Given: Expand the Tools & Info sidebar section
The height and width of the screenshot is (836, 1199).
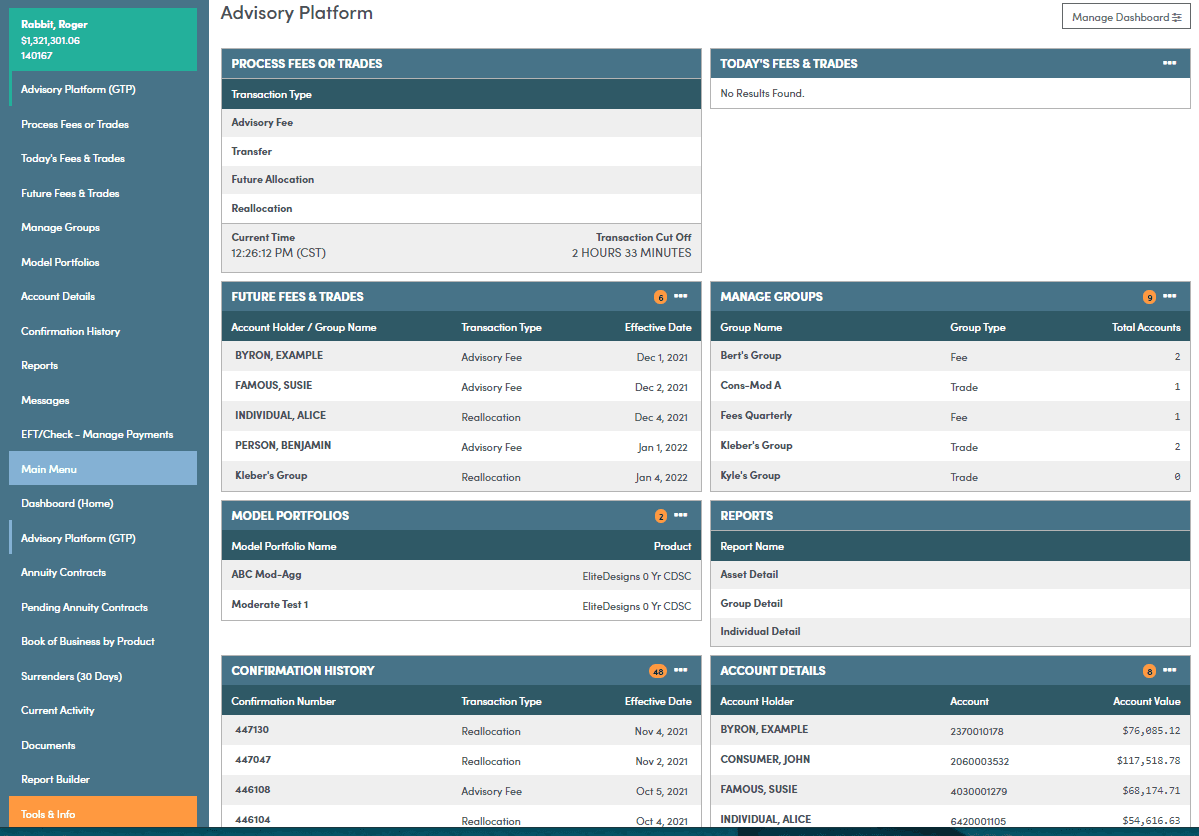Looking at the screenshot, I should pyautogui.click(x=103, y=812).
